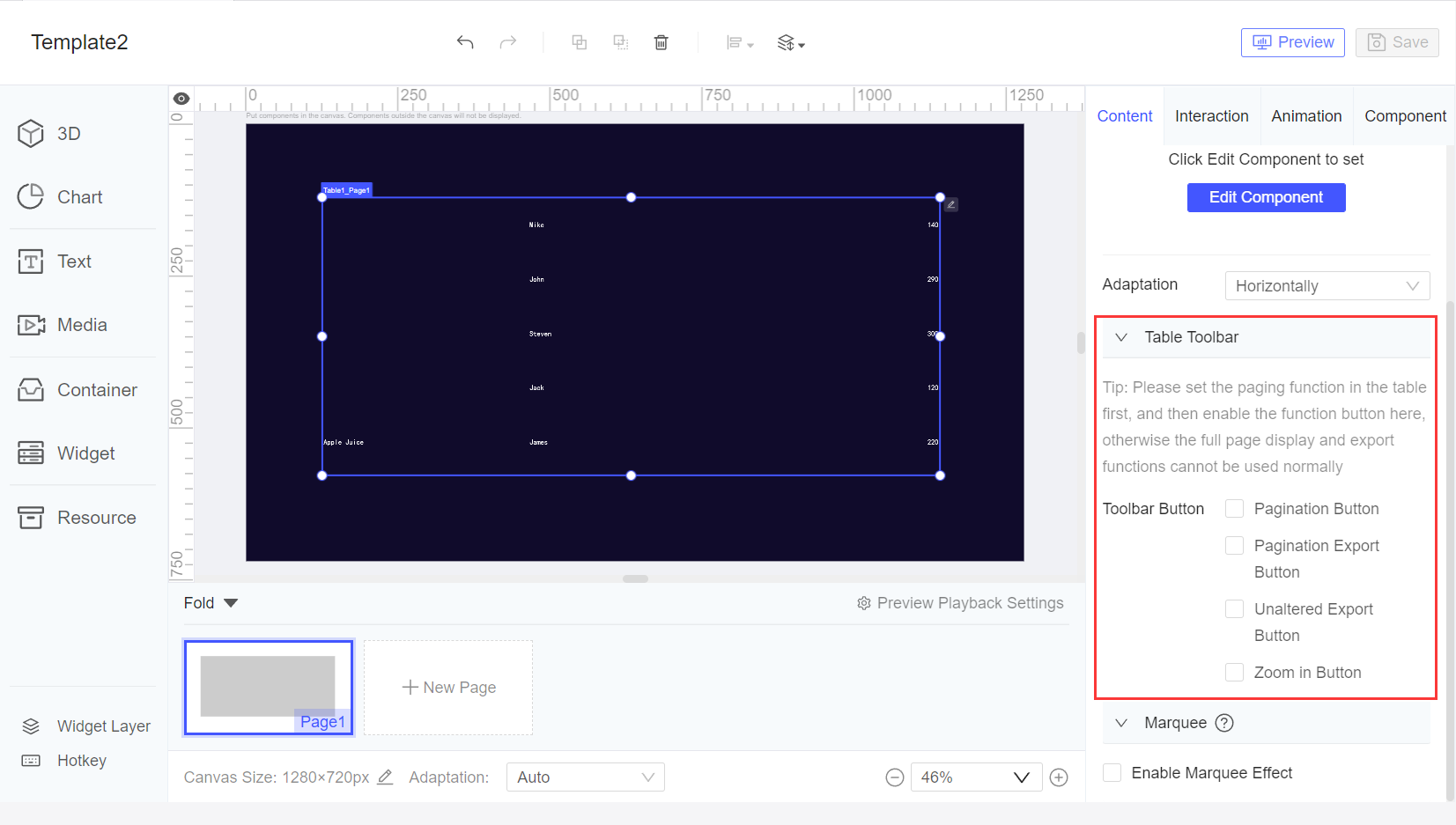Switch to the Interaction tab
1456x825 pixels.
[x=1212, y=115]
